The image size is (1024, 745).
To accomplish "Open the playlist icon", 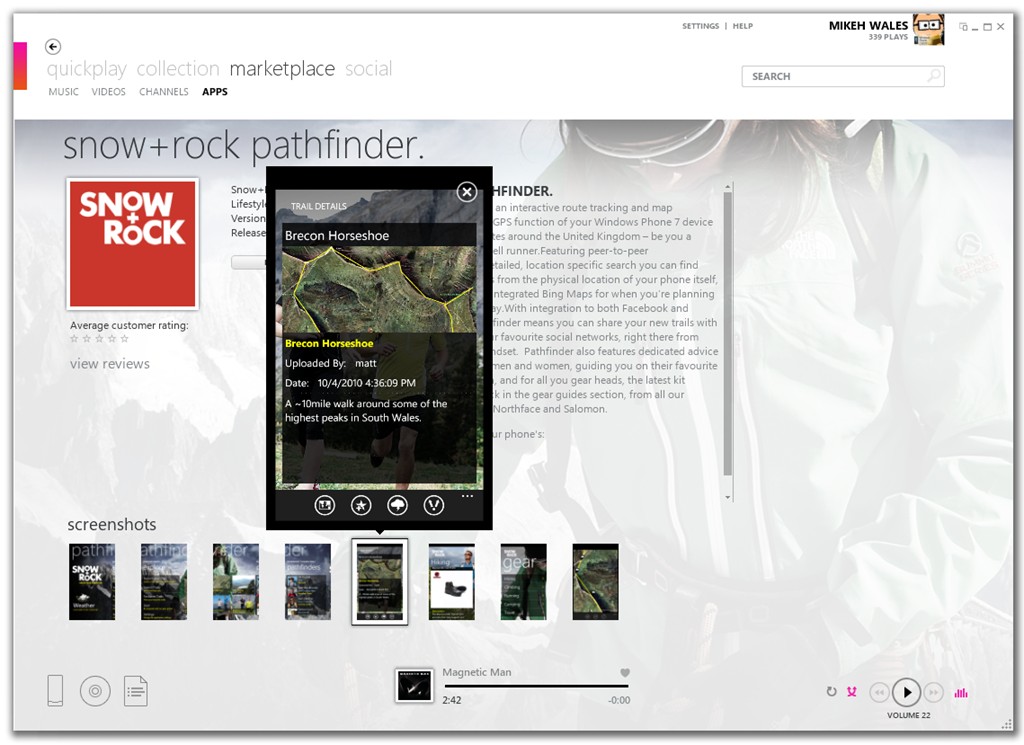I will tap(136, 691).
